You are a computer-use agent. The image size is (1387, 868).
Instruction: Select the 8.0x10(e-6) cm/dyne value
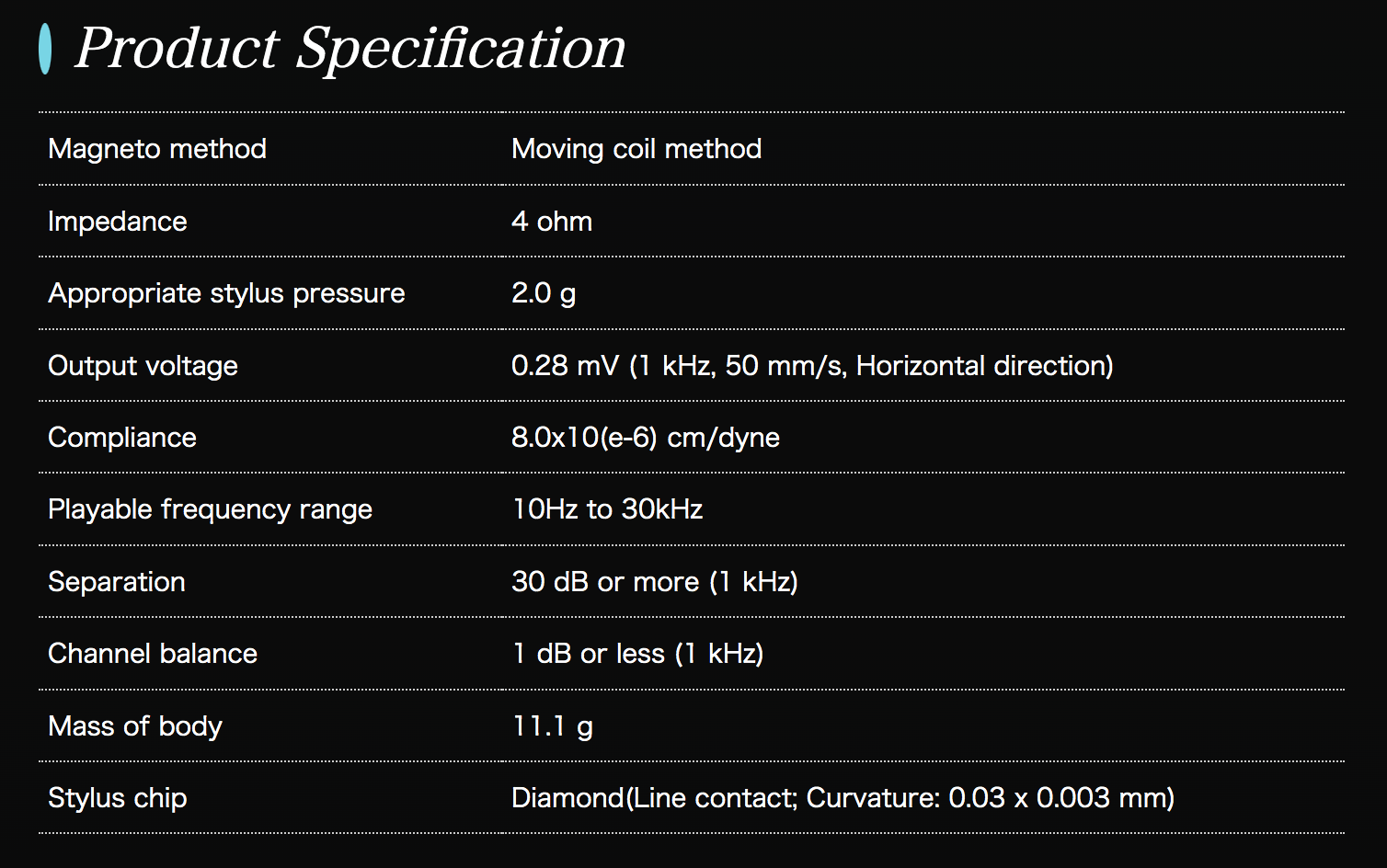[646, 438]
